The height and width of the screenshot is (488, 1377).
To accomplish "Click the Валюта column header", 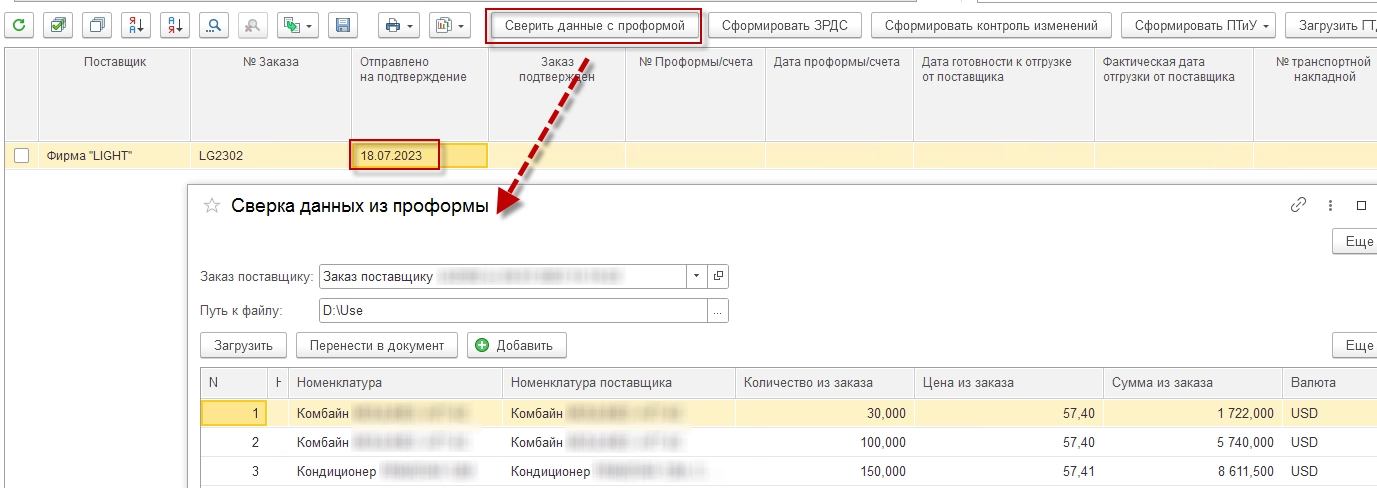I will click(x=1329, y=383).
